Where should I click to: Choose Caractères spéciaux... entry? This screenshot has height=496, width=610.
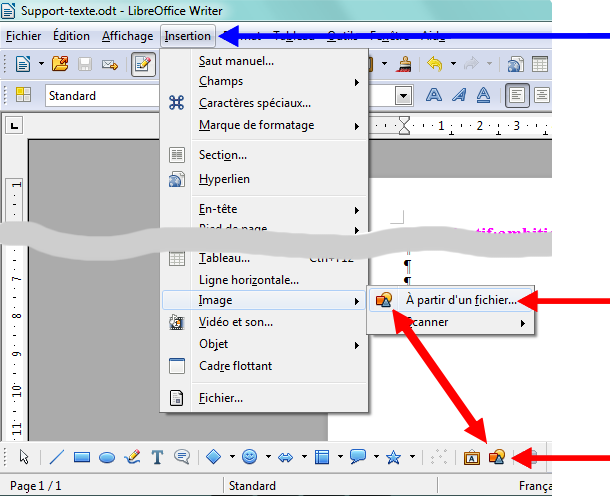[264, 103]
